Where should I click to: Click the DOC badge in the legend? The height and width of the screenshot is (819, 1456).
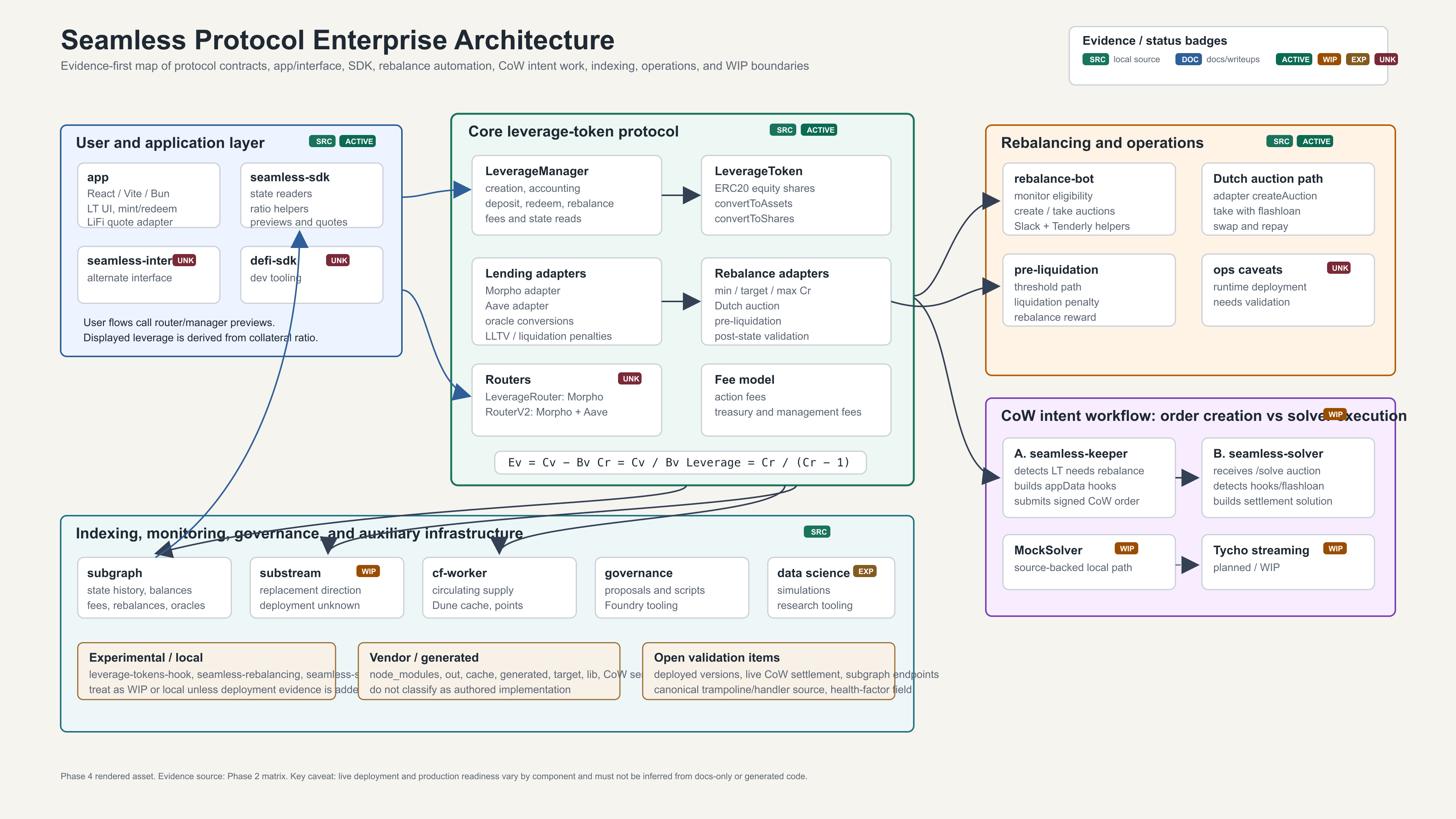tap(1189, 60)
